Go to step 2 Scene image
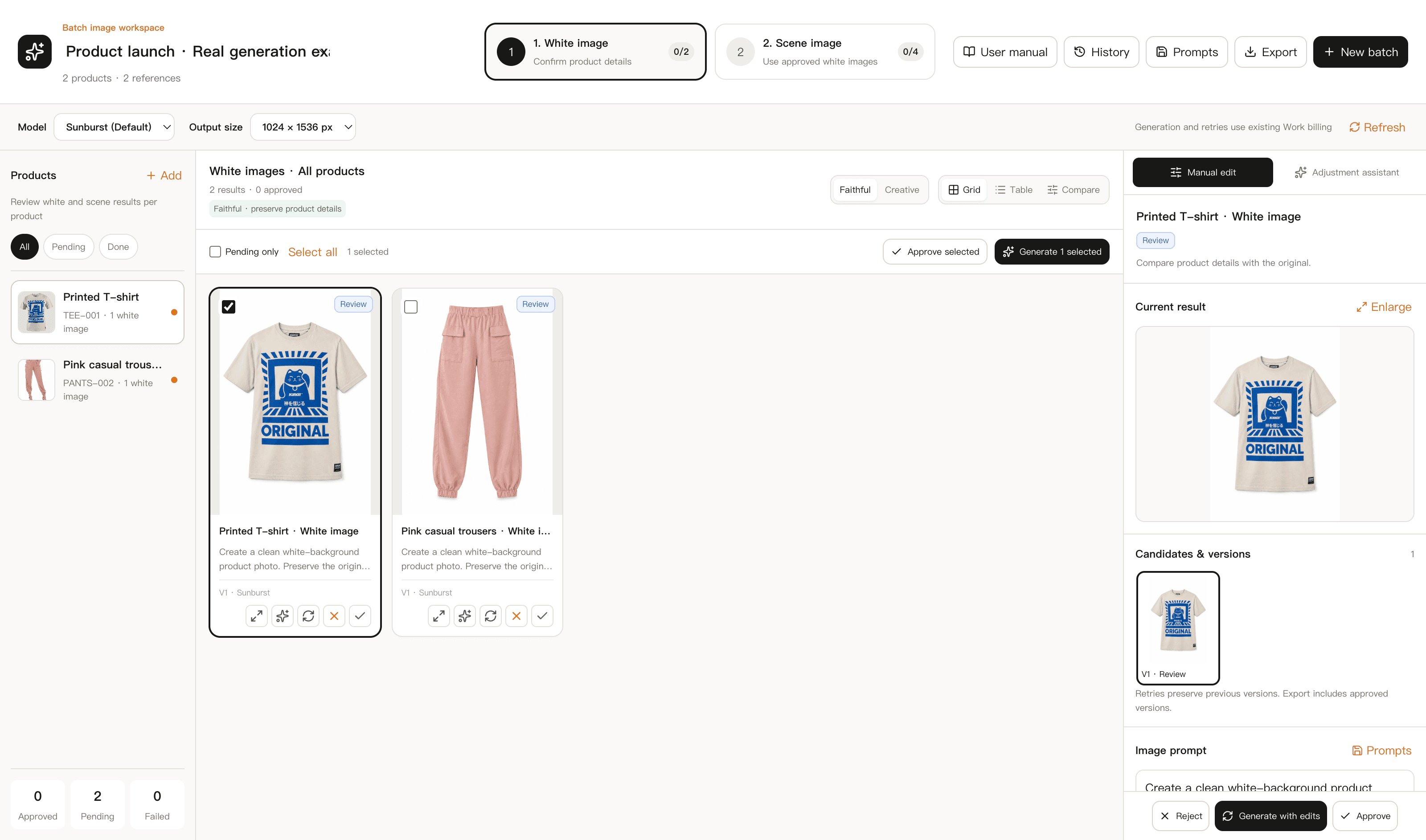Screen dimensions: 1426x840 pos(824,52)
